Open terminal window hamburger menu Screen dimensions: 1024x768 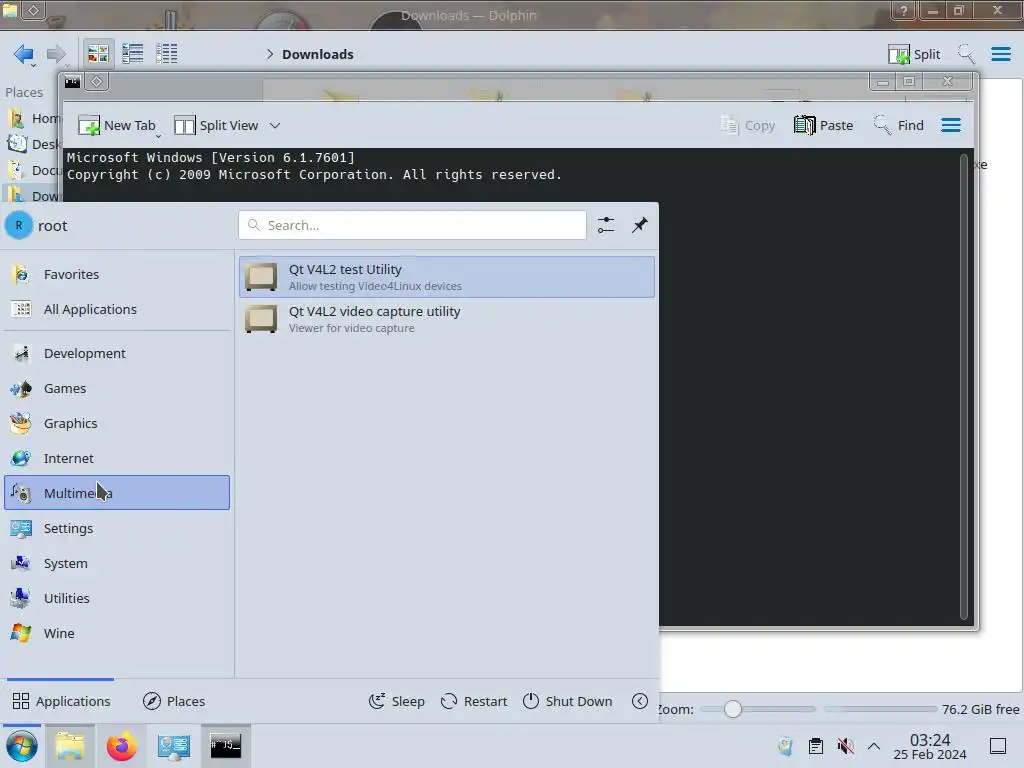[951, 125]
